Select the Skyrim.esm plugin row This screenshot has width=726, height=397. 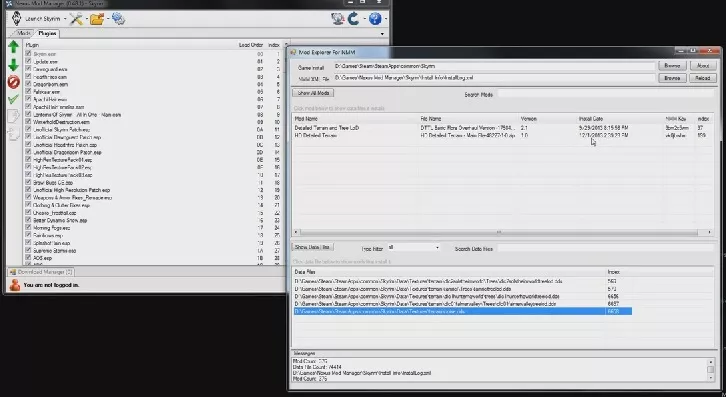(44, 54)
